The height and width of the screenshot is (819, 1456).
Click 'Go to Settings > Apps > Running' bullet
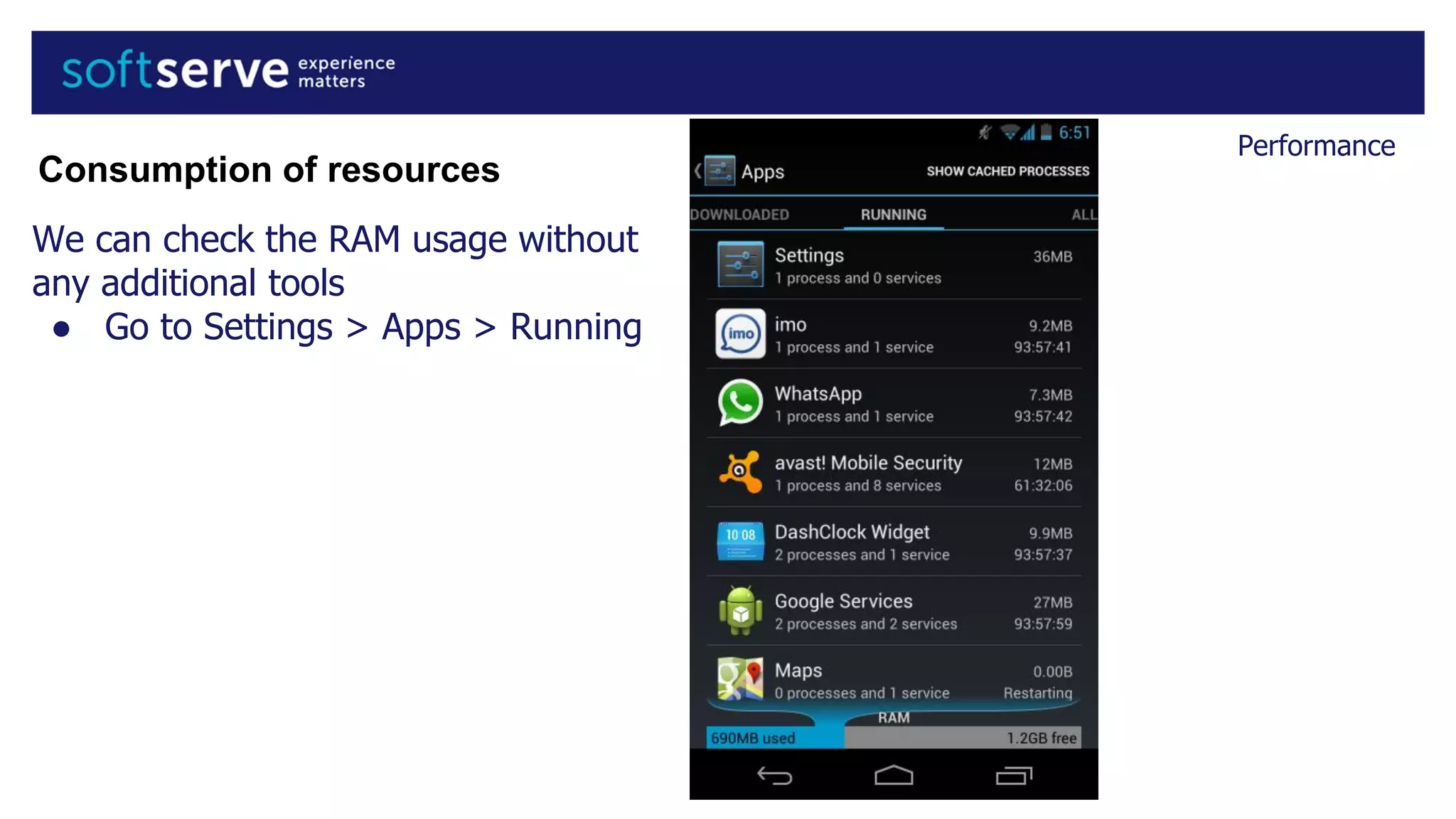373,327
